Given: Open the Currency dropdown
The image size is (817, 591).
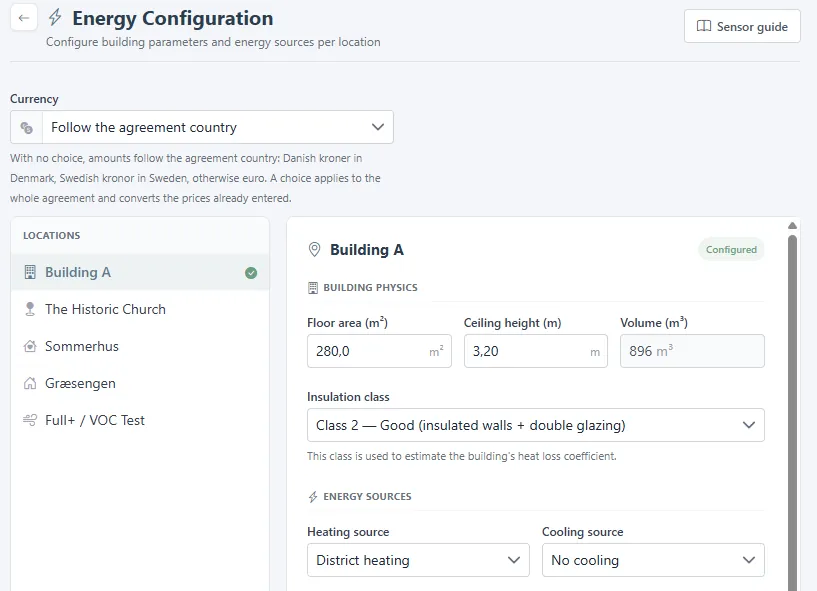Looking at the screenshot, I should (202, 127).
